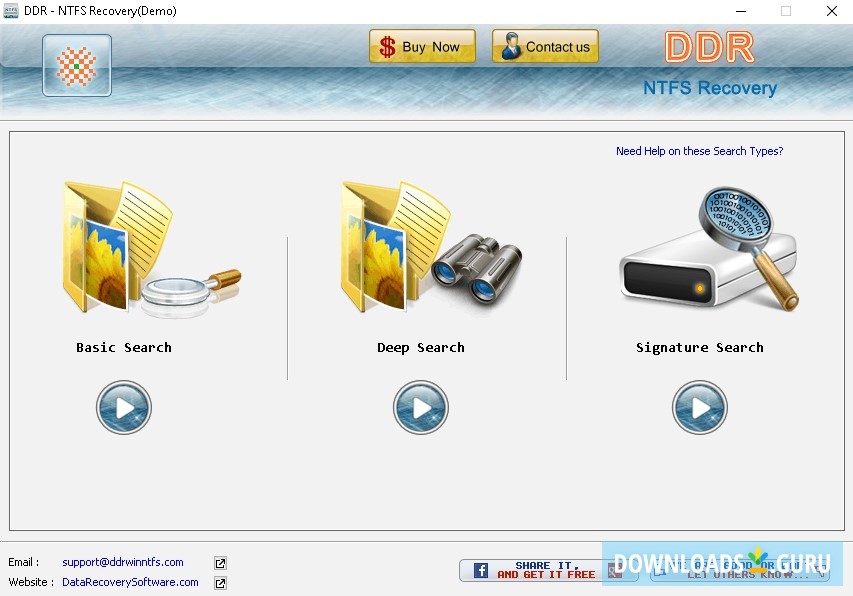Click the Contact us button

[545, 47]
